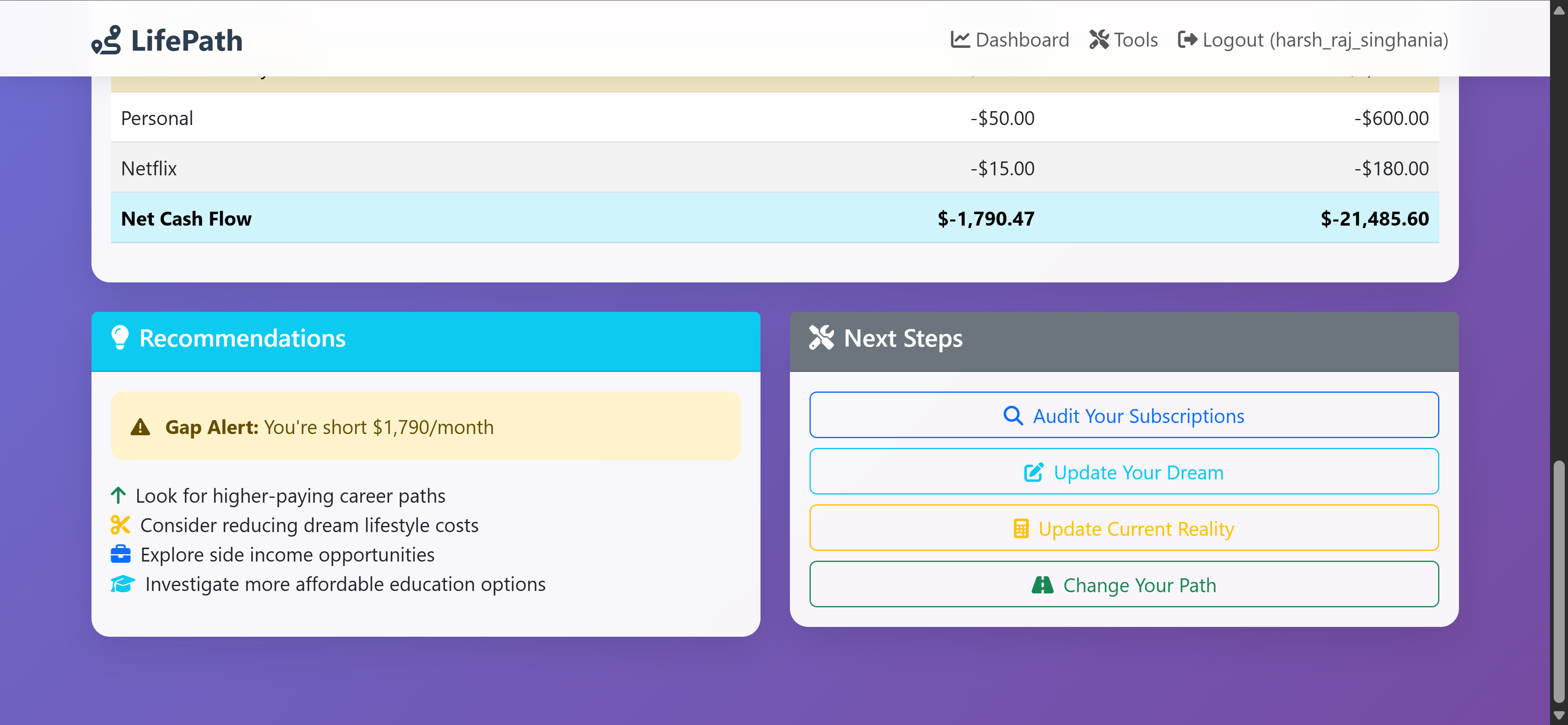Click the Tools wrench icon in navbar
Image resolution: width=1568 pixels, height=725 pixels.
(1099, 40)
